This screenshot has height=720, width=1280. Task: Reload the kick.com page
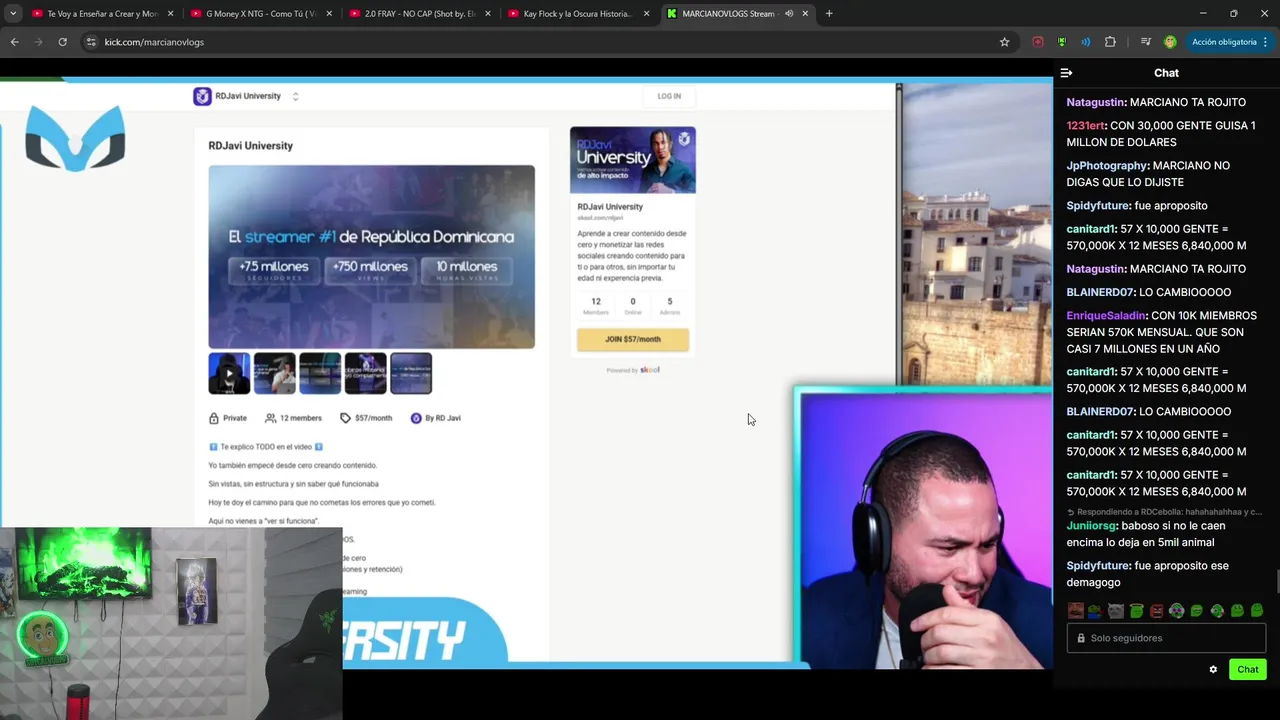[x=62, y=42]
